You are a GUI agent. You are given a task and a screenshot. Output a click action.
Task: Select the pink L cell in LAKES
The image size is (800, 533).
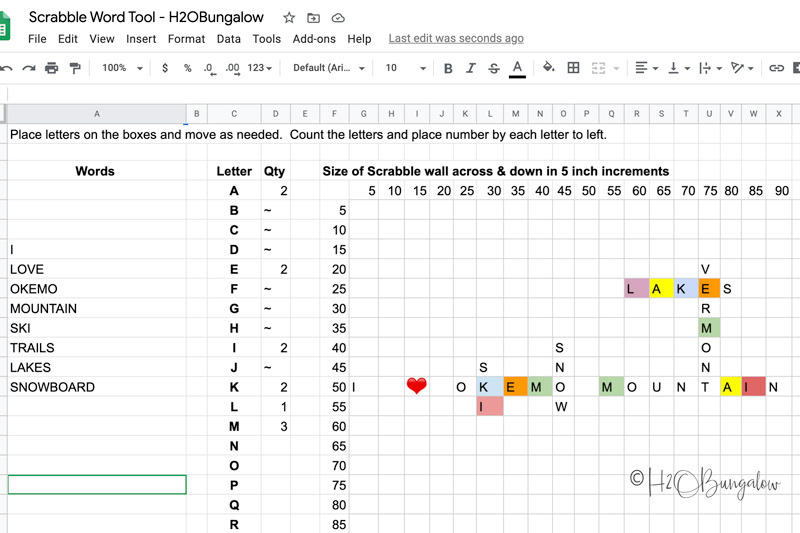(x=637, y=289)
